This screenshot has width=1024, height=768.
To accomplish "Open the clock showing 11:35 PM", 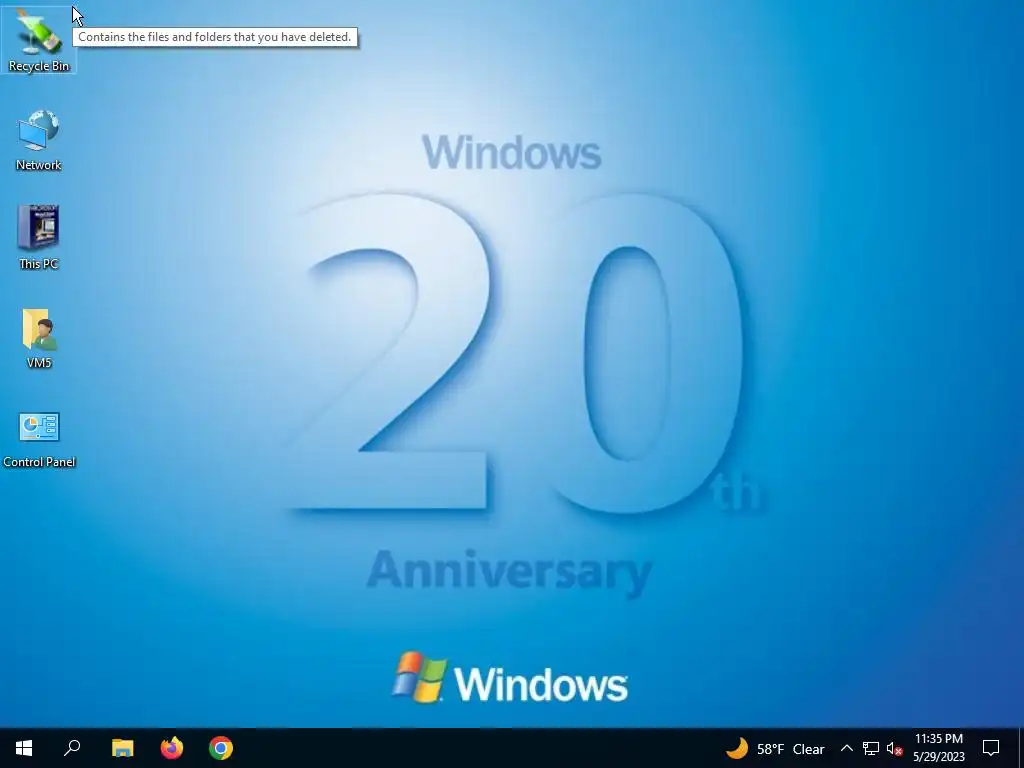I will click(x=939, y=748).
